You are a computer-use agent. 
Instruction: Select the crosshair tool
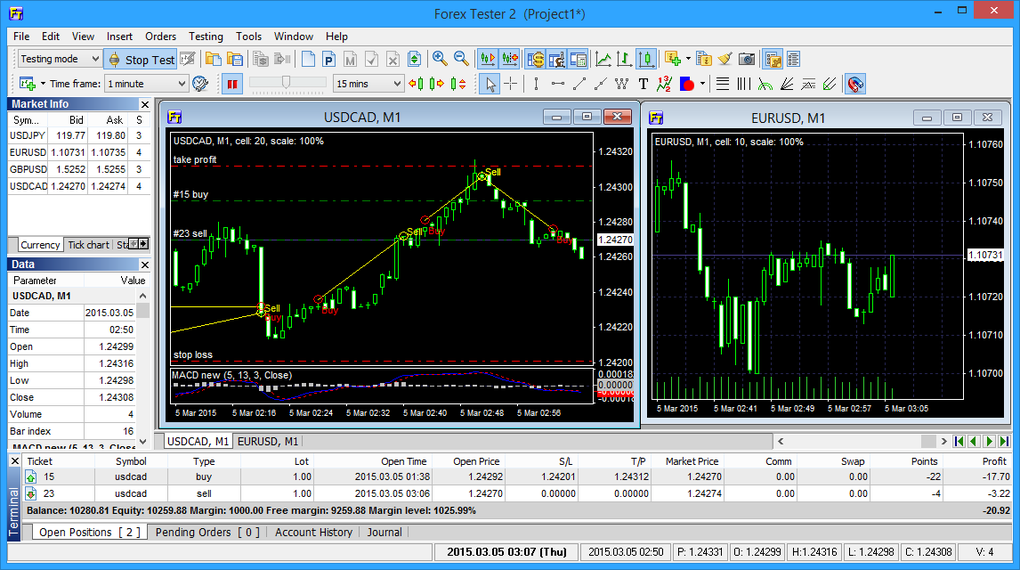pyautogui.click(x=511, y=84)
